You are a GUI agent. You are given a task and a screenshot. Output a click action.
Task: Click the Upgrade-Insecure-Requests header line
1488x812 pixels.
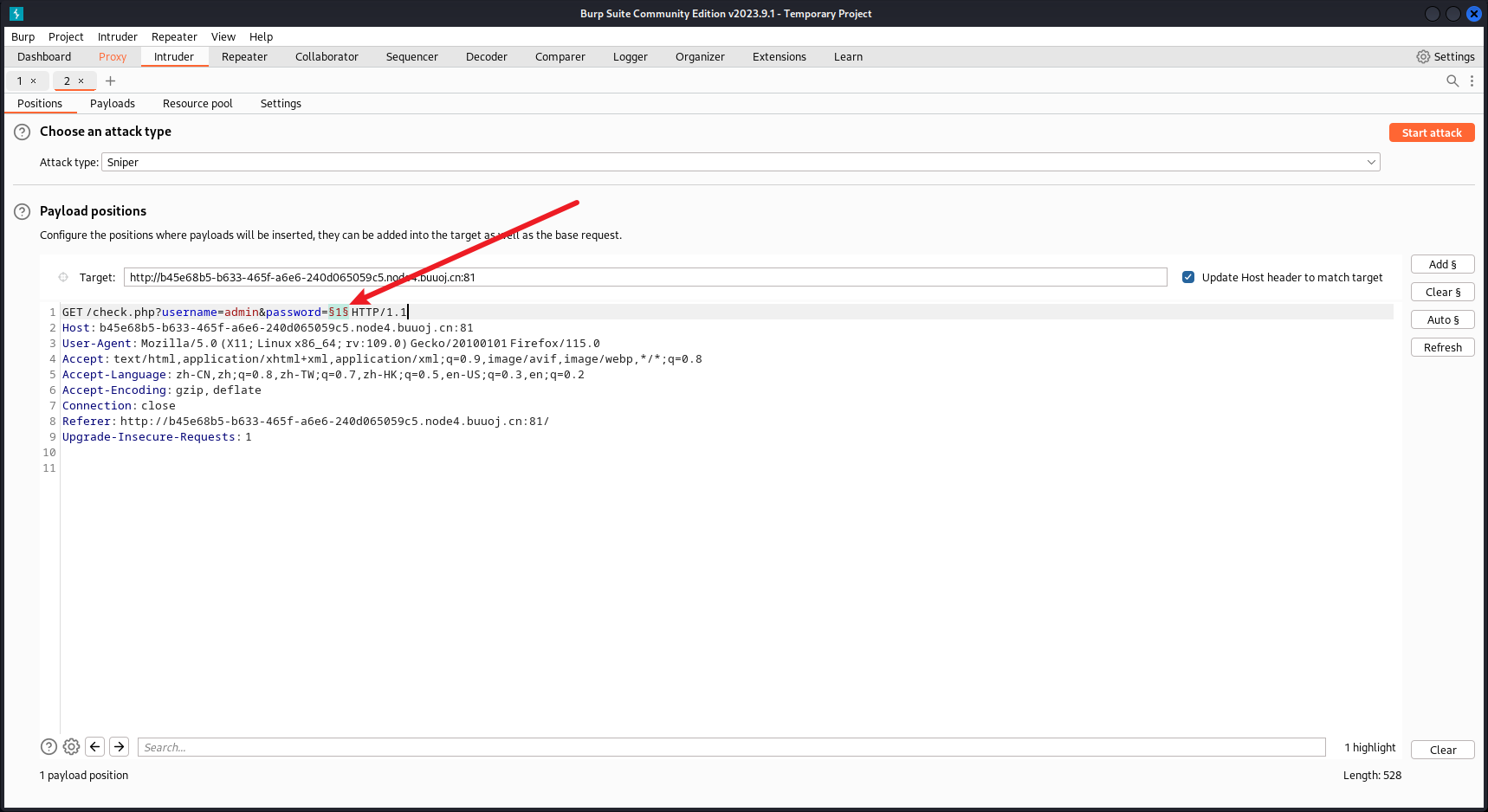[157, 436]
